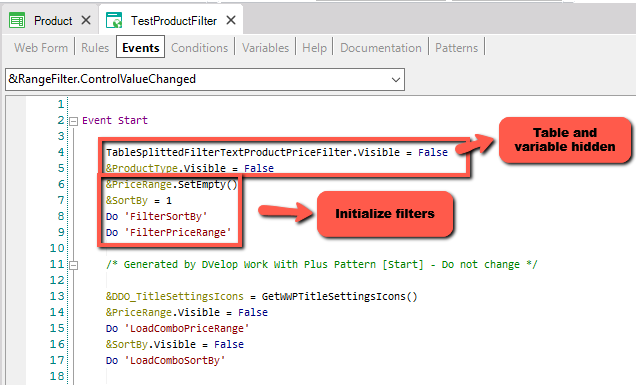Click the GetWWPTitleSettingsIcons() call
The image size is (636, 385).
click(339, 297)
